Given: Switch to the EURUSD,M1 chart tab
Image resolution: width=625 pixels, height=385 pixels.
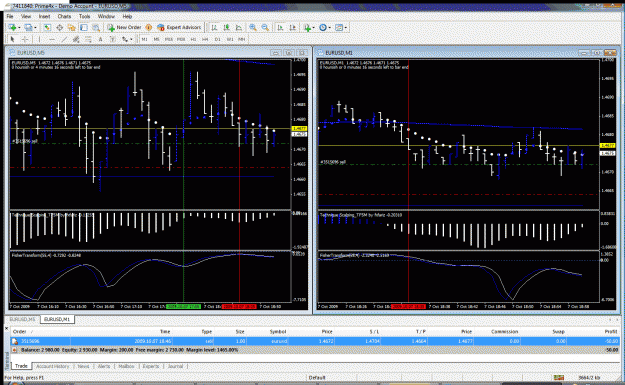Looking at the screenshot, I should click(x=57, y=319).
